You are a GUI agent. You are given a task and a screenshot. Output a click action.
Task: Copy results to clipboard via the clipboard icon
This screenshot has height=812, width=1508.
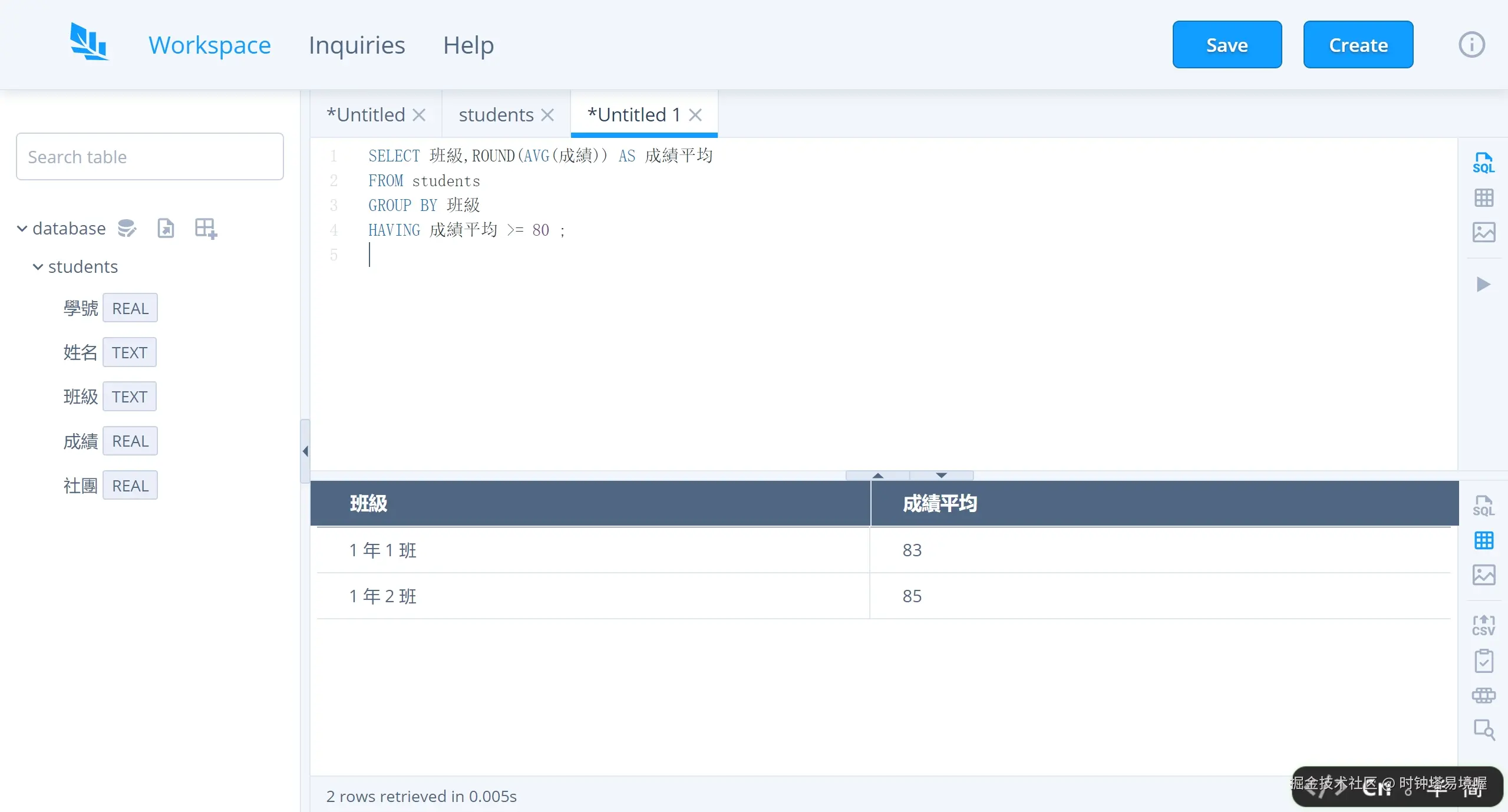click(1484, 661)
